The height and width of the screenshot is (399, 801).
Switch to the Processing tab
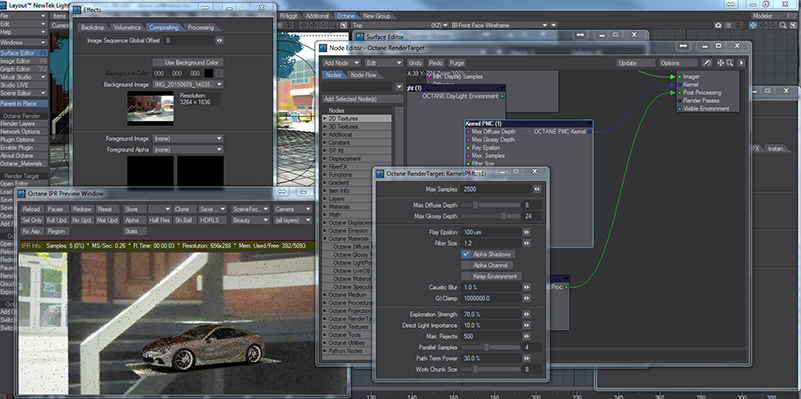[x=200, y=27]
